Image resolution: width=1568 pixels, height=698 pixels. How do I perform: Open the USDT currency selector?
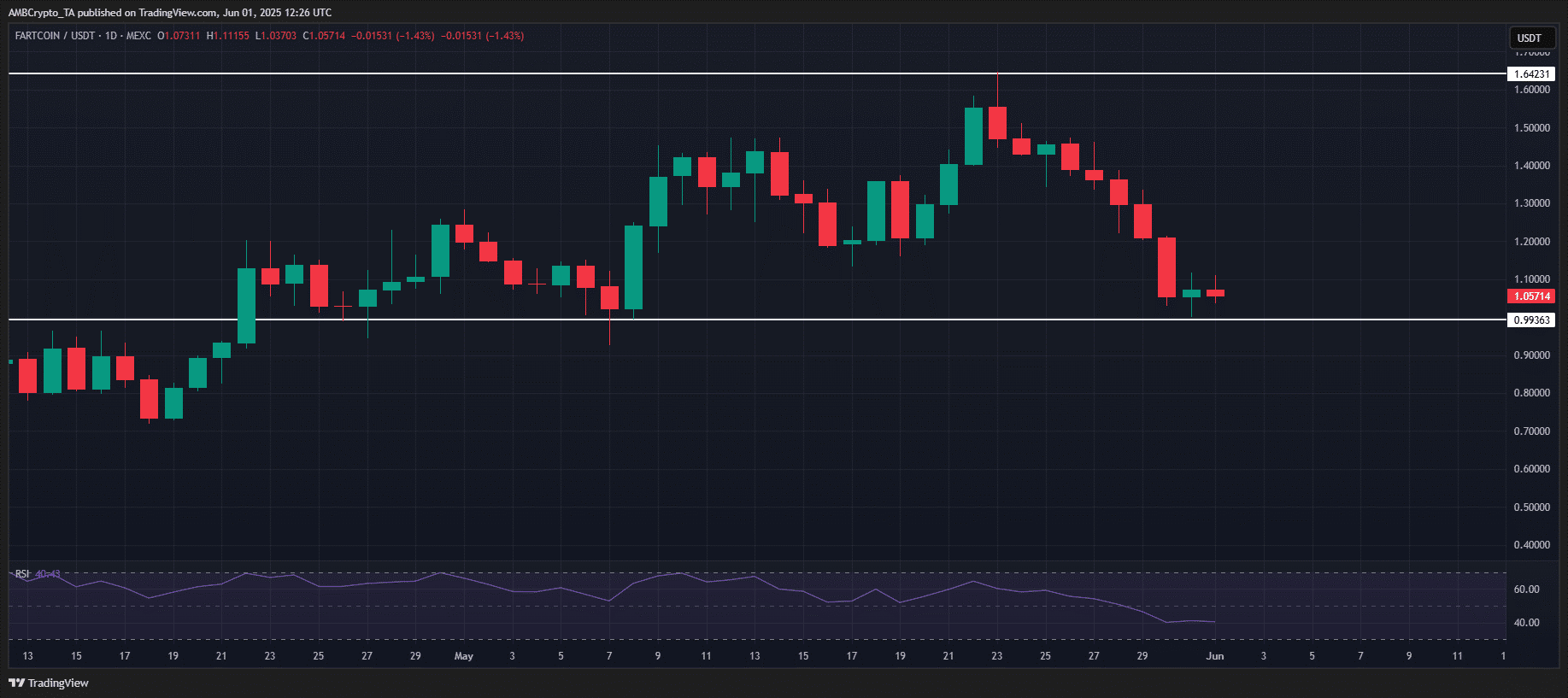(x=1529, y=38)
